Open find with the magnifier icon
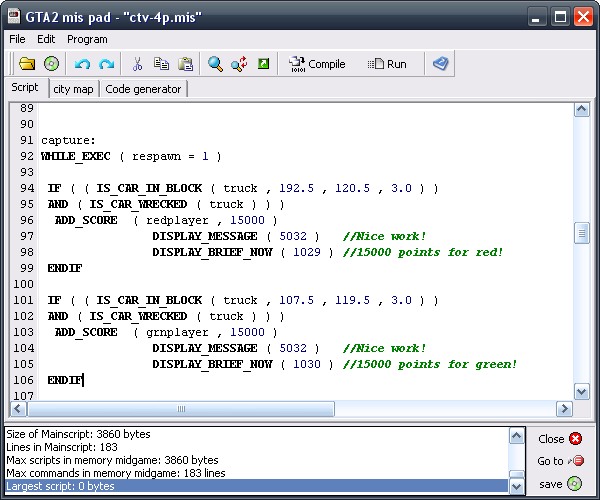 pyautogui.click(x=215, y=64)
